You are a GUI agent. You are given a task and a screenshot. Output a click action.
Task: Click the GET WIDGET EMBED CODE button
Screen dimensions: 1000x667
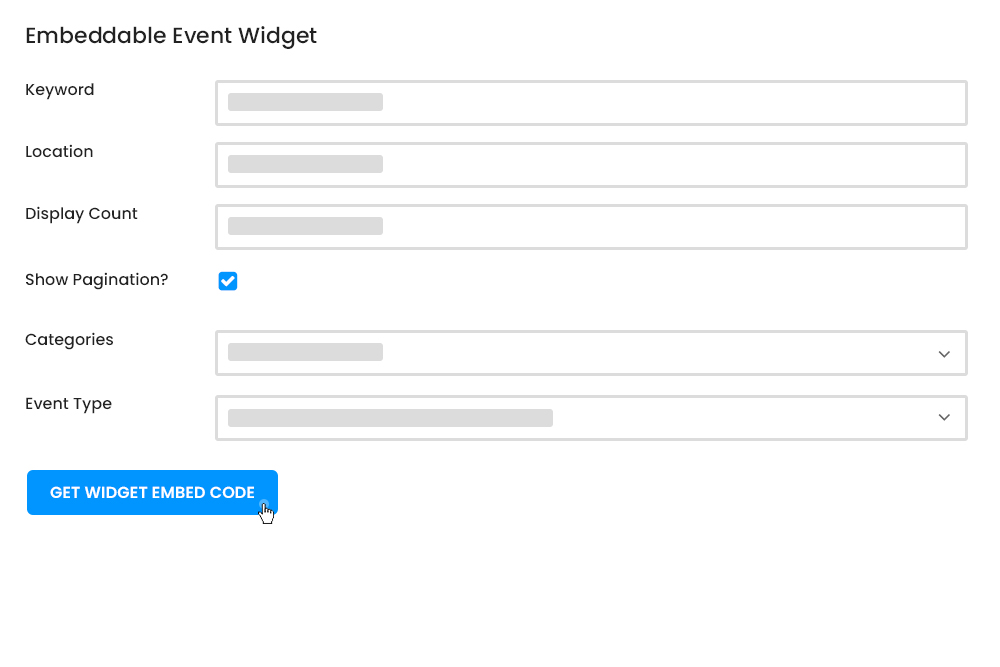click(152, 492)
